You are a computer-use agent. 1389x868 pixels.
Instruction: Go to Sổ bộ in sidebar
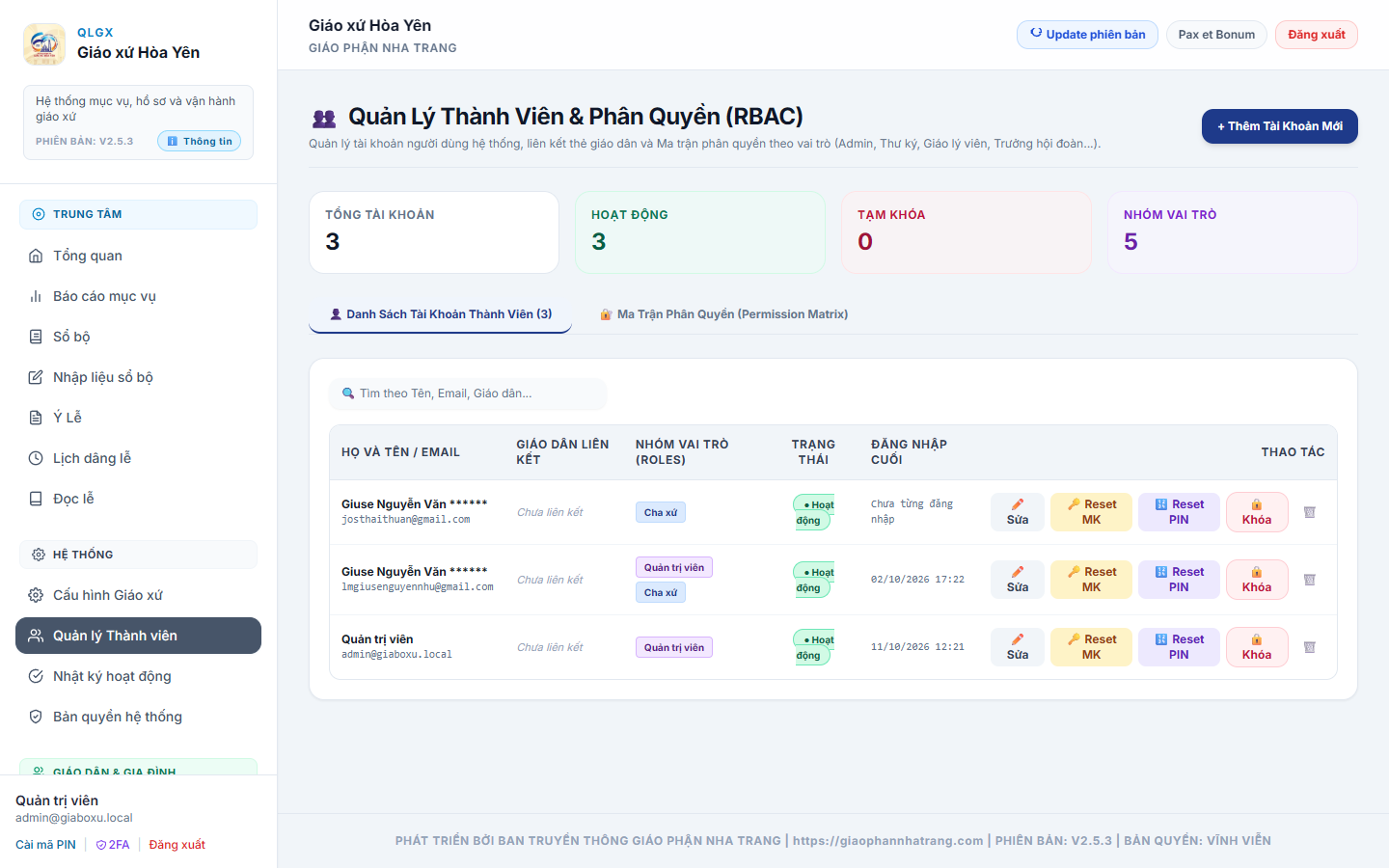(138, 337)
